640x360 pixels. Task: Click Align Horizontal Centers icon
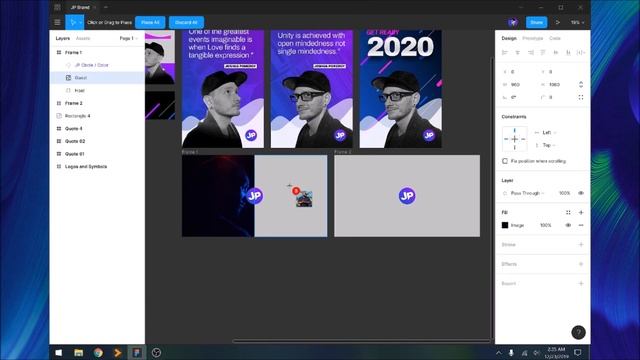point(518,53)
